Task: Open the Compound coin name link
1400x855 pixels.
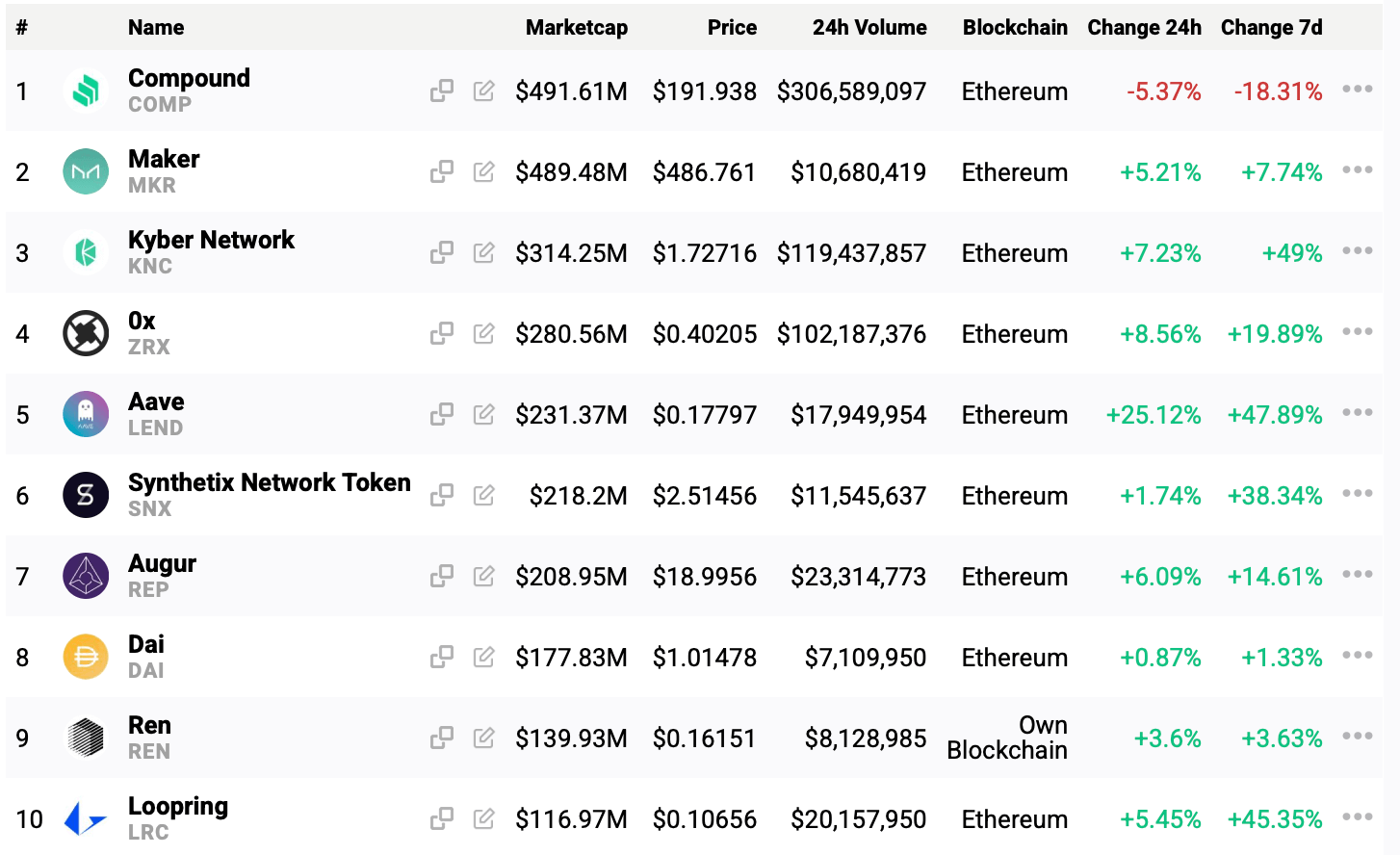Action: coord(189,78)
